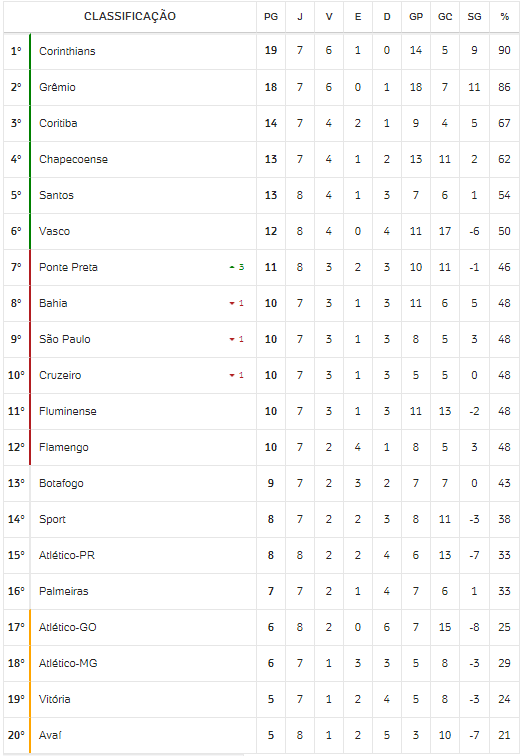Screen dimensions: 526x756
Task: Select the SG column header
Action: tap(474, 17)
